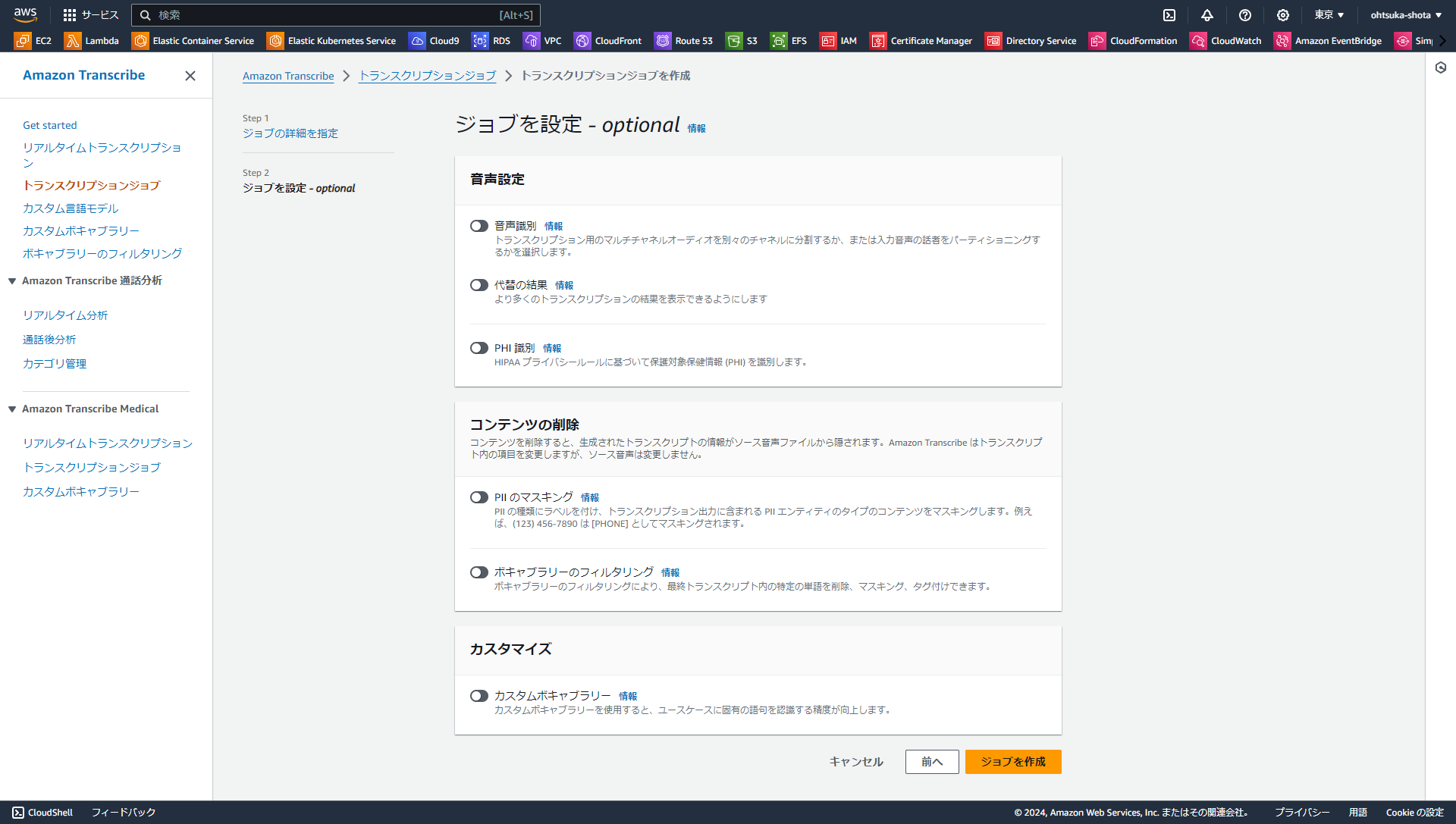
Task: Turn on PII のマスキング
Action: (479, 497)
